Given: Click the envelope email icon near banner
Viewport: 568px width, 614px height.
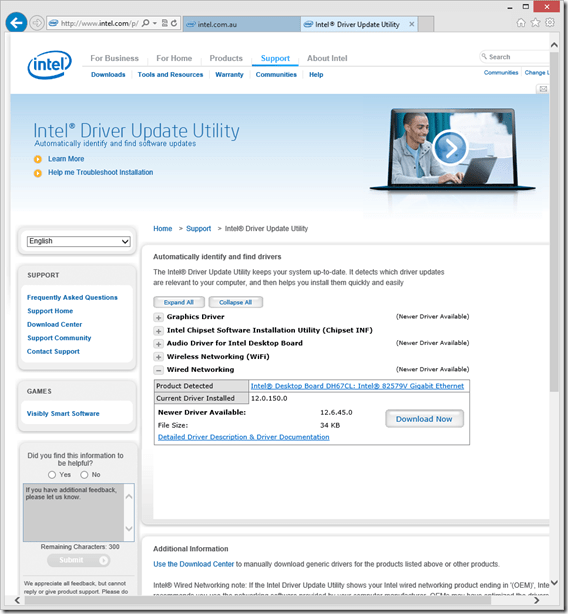Looking at the screenshot, I should (x=543, y=89).
